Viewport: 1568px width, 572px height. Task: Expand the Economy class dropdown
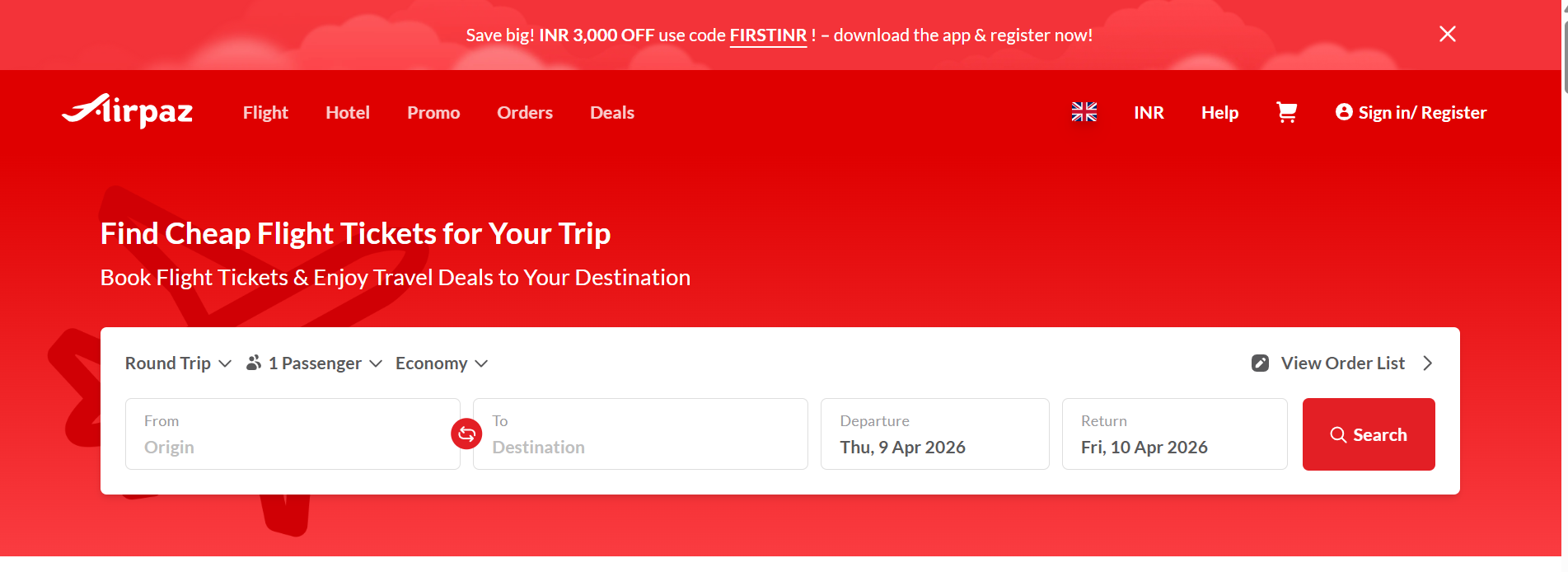click(x=442, y=363)
